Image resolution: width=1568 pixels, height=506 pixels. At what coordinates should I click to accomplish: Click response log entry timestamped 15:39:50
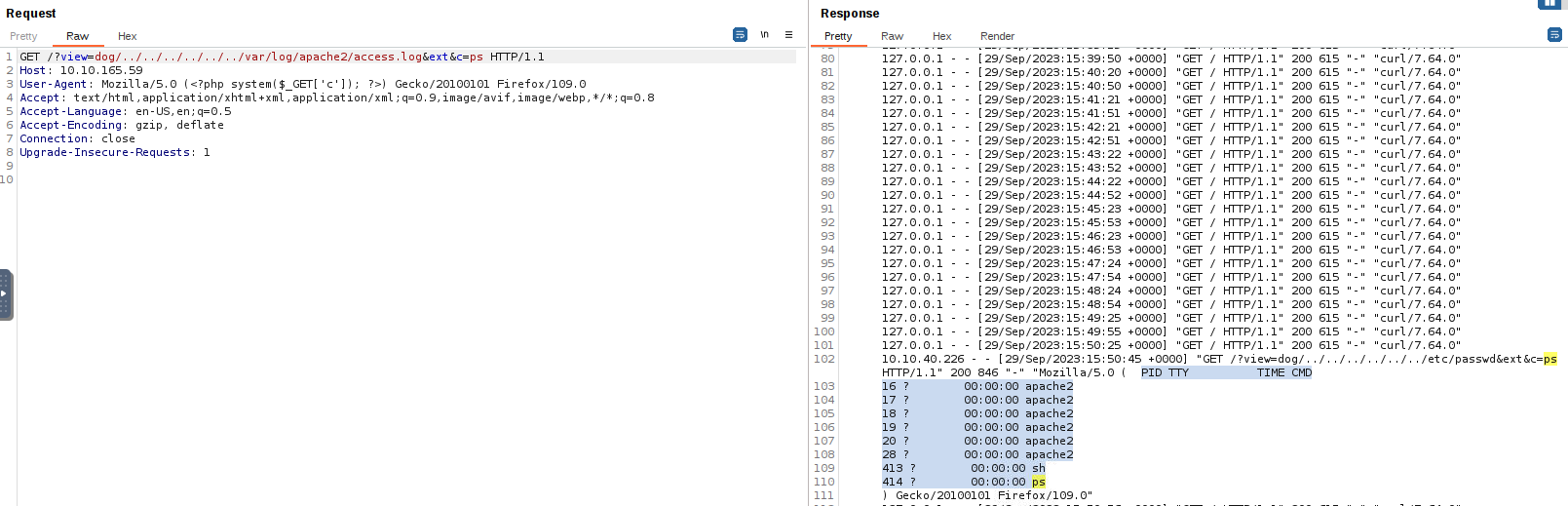click(1171, 58)
